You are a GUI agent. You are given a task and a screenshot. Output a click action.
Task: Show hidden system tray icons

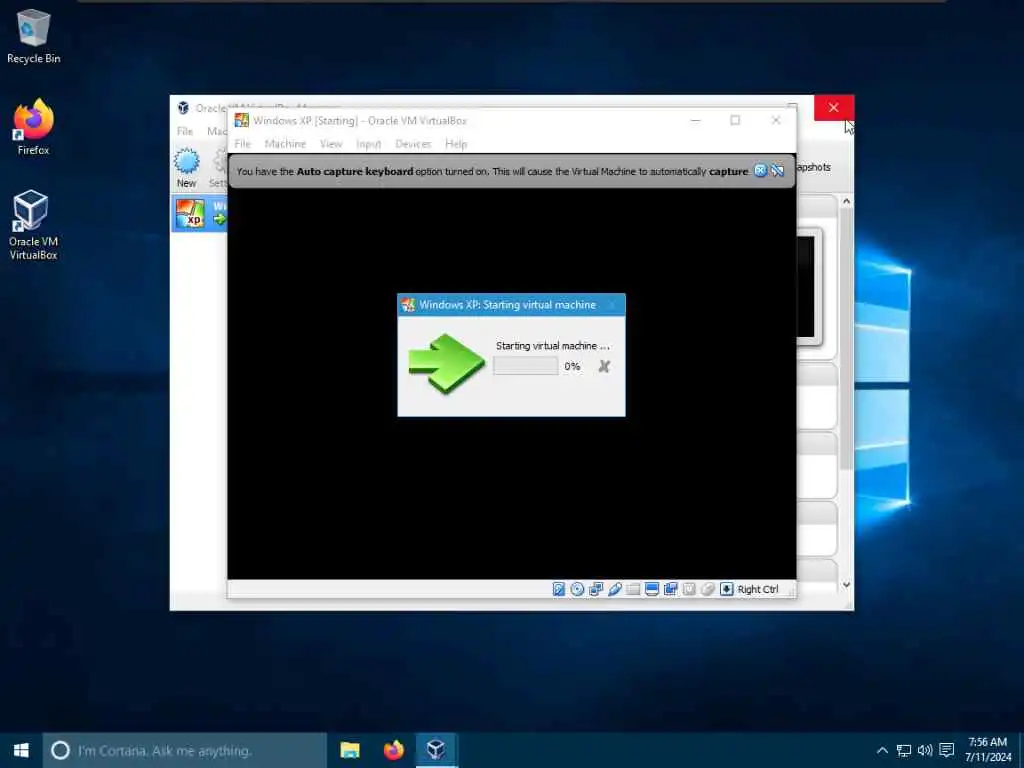882,750
